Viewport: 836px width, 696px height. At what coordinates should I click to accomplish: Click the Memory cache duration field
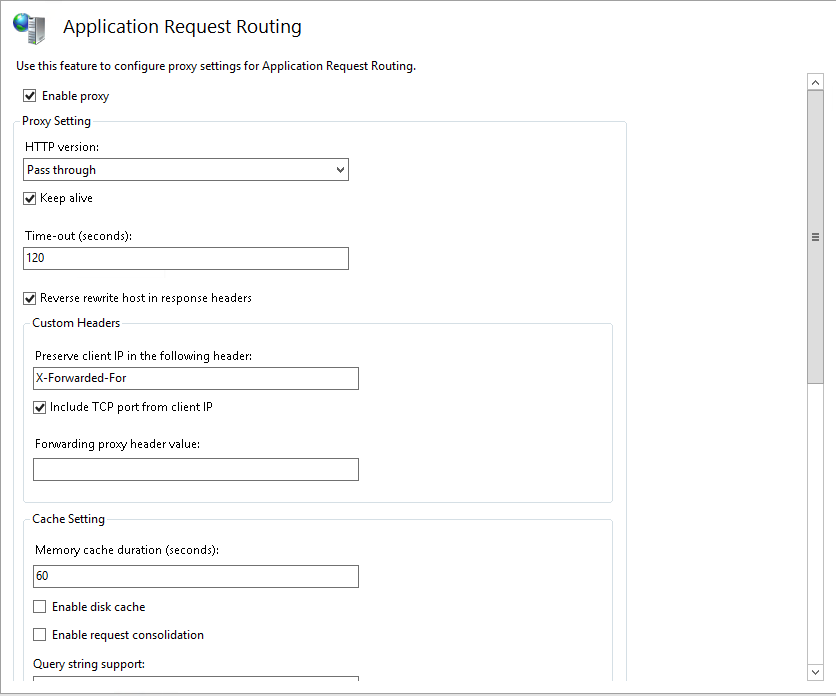pos(196,577)
